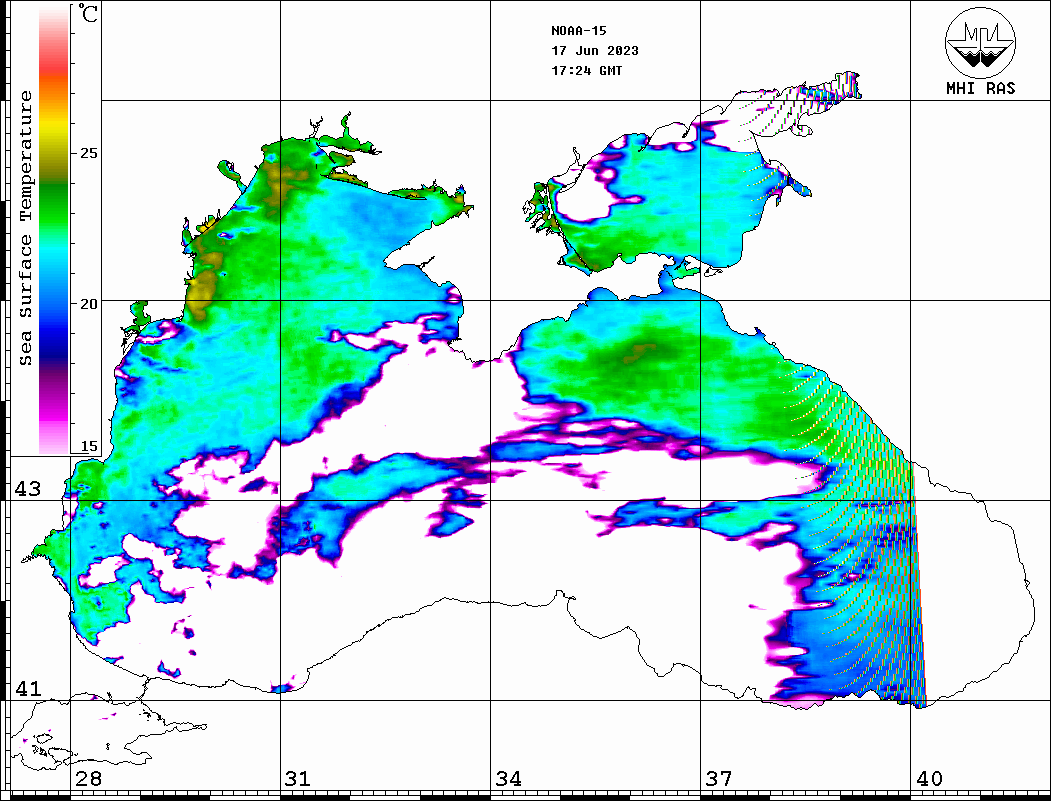Pick the temperature color scale bar
This screenshot has width=1051, height=801.
54,229
